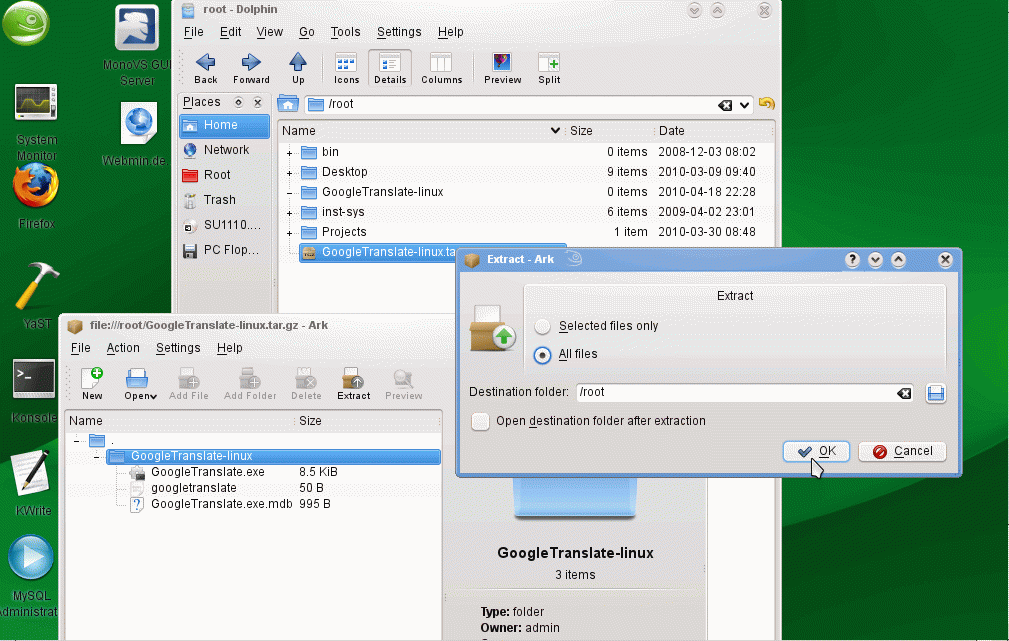Open MonoVS GUI Server desktop icon
The width and height of the screenshot is (1009, 641).
(x=136, y=45)
